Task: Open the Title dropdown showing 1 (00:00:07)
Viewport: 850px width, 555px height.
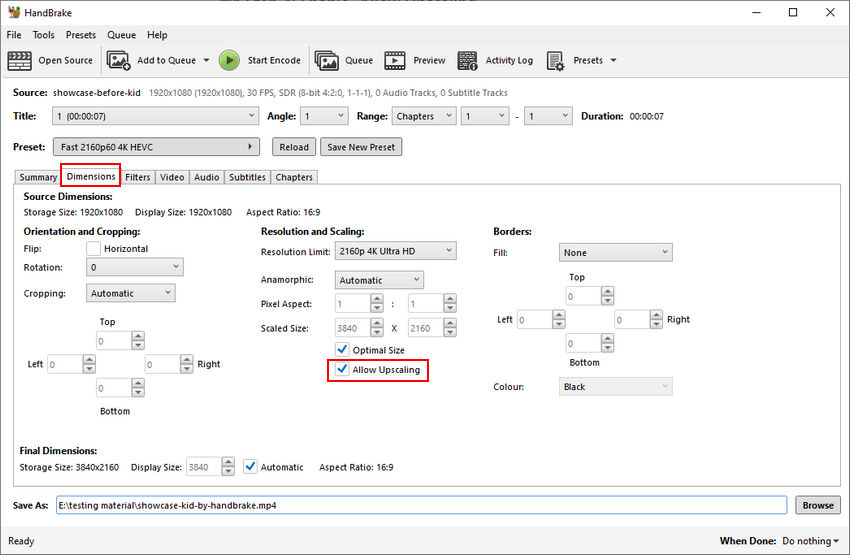Action: pyautogui.click(x=156, y=116)
